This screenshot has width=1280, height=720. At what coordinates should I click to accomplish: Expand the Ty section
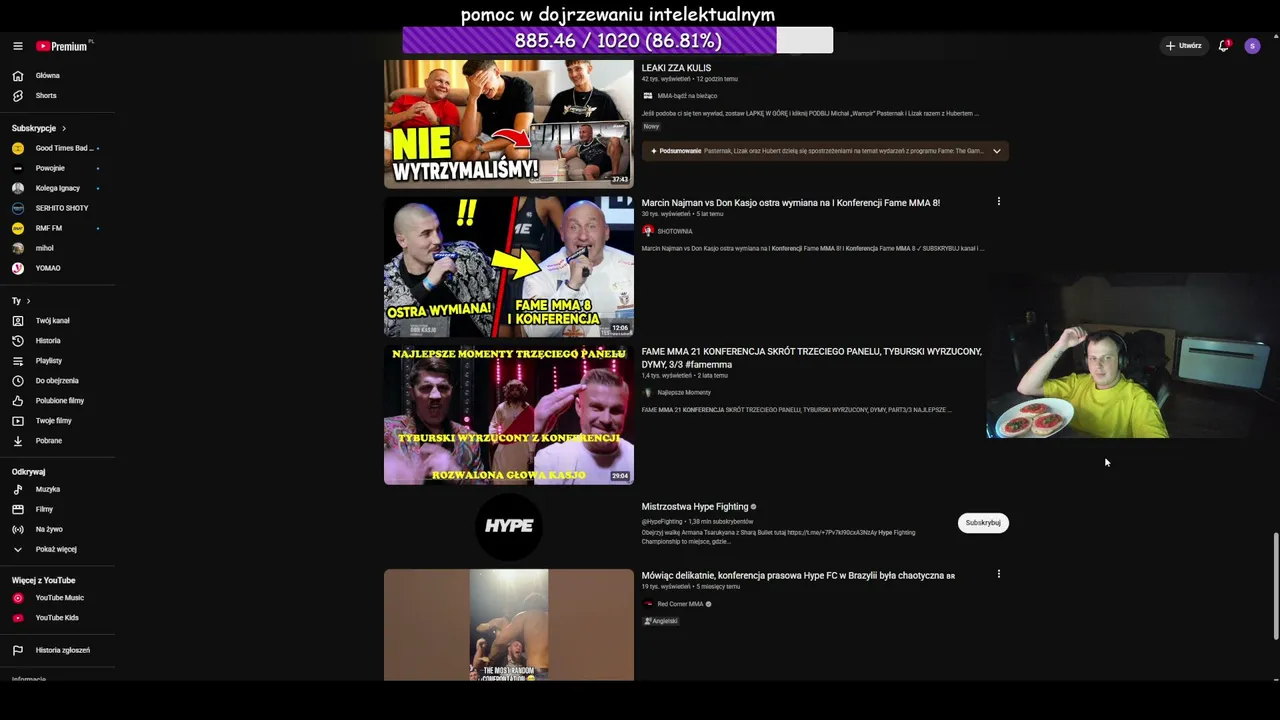click(21, 301)
